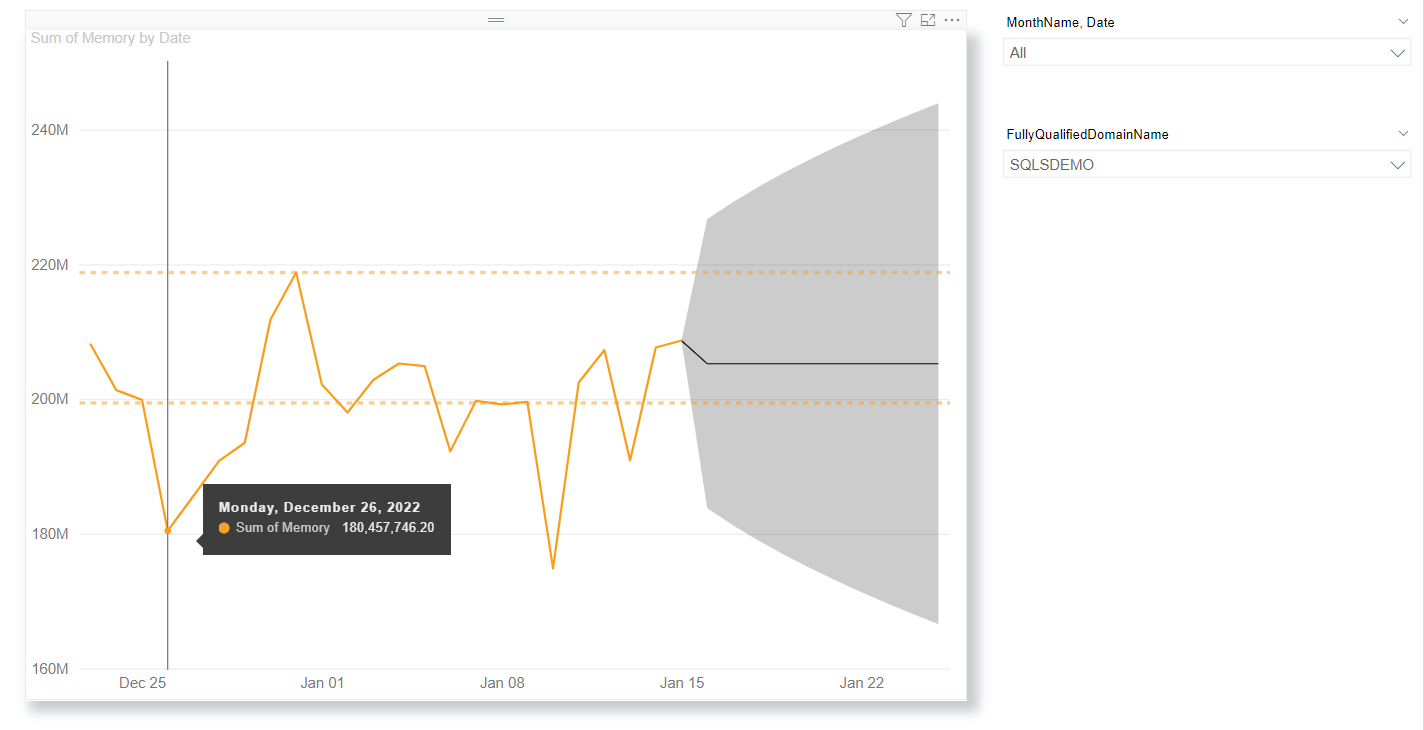Screen dimensions: 1424x730
Task: Click the Sum of Memory by Date title
Action: pos(110,38)
